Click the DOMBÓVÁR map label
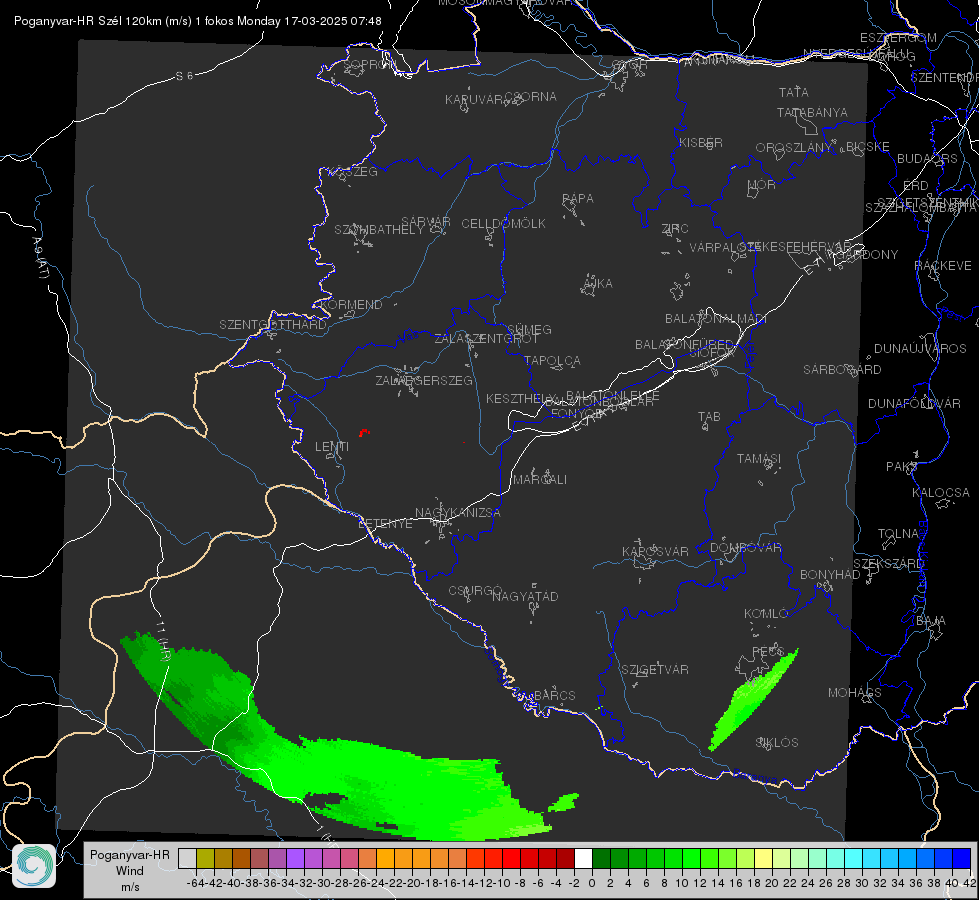The image size is (979, 900). click(745, 548)
